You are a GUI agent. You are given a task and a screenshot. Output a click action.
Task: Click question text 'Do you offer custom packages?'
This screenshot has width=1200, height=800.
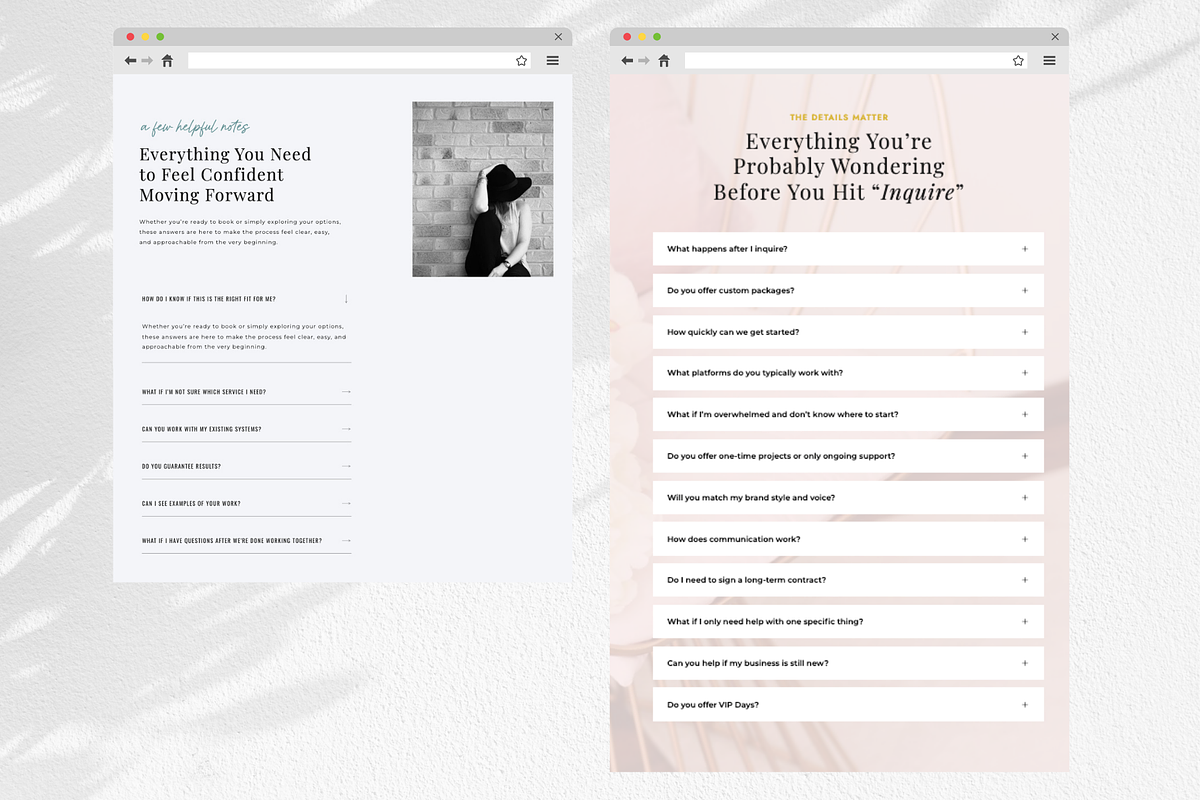731,290
